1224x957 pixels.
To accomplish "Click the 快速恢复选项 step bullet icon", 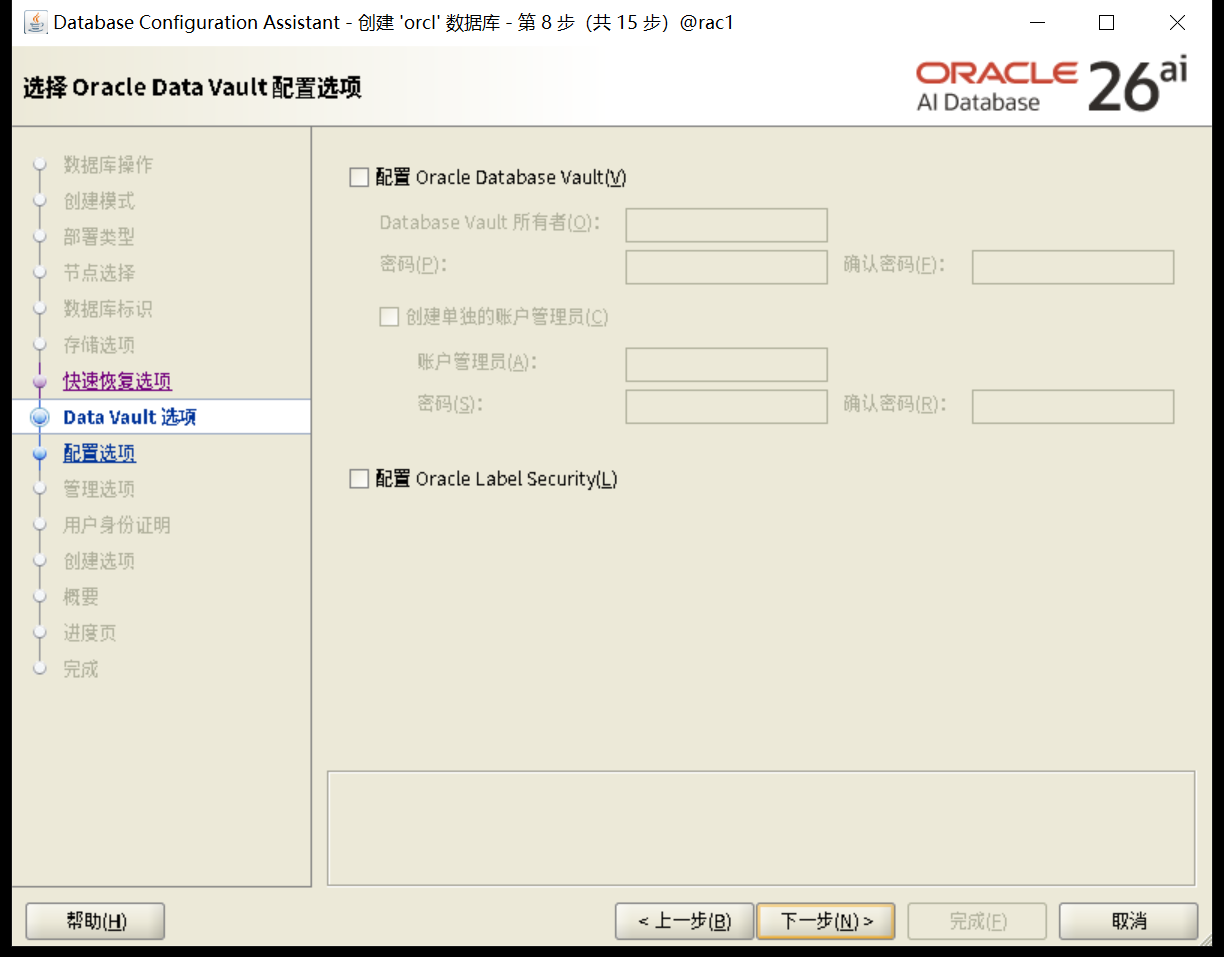I will tap(40, 381).
